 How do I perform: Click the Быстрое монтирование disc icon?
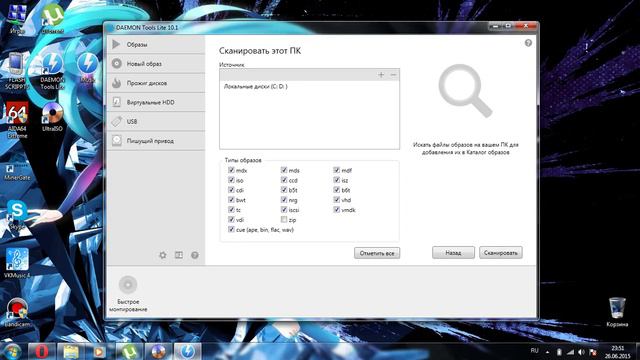coord(128,284)
